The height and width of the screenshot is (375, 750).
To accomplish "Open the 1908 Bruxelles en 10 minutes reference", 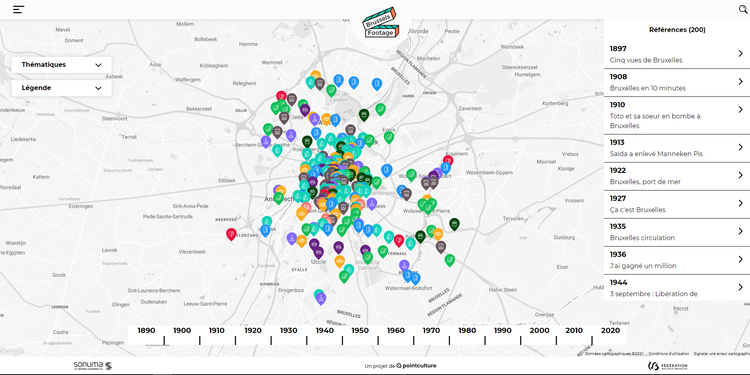I will click(677, 83).
